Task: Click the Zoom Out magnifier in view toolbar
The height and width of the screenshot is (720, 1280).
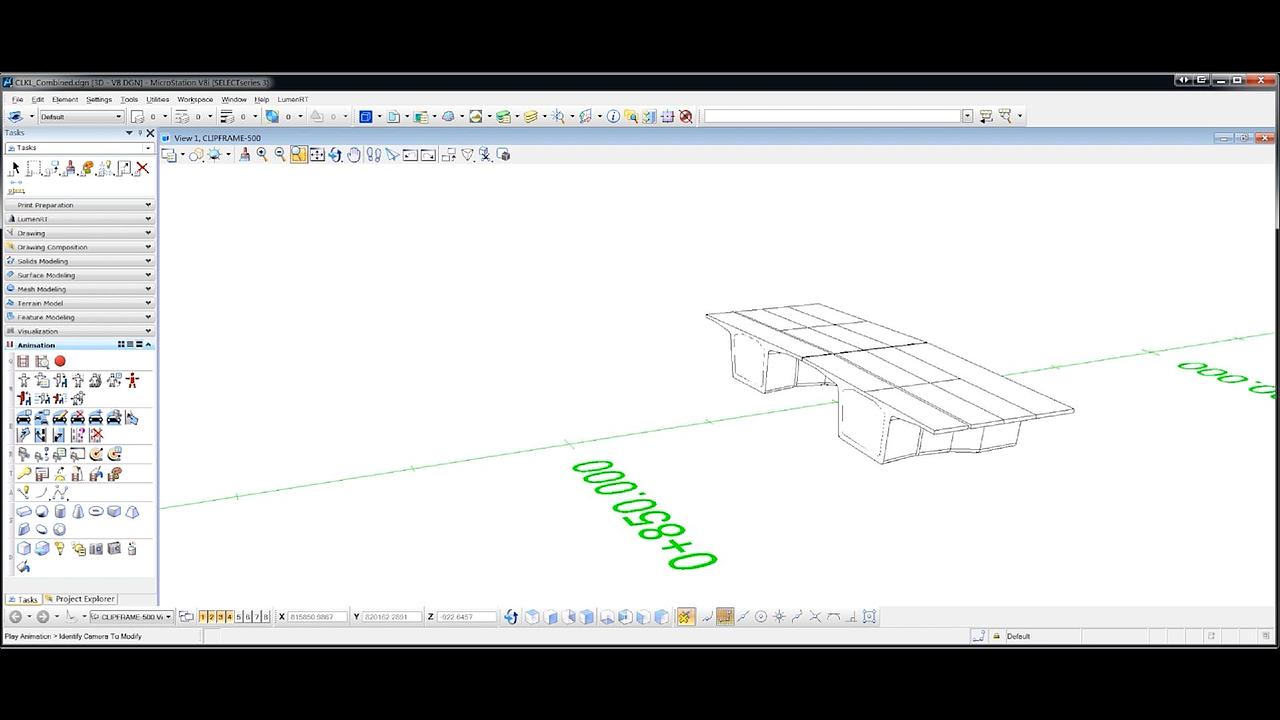Action: point(280,154)
